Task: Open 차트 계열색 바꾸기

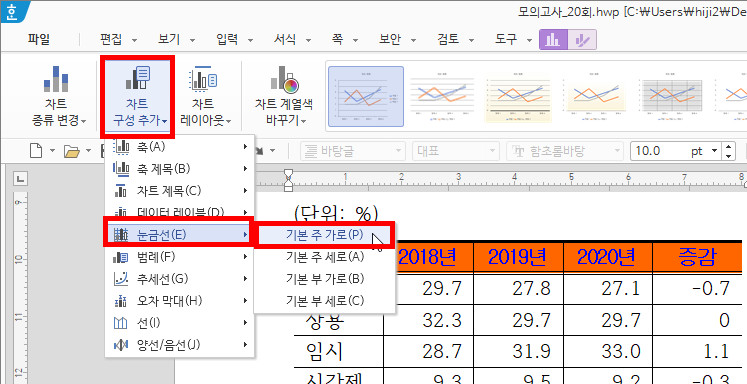Action: 284,97
